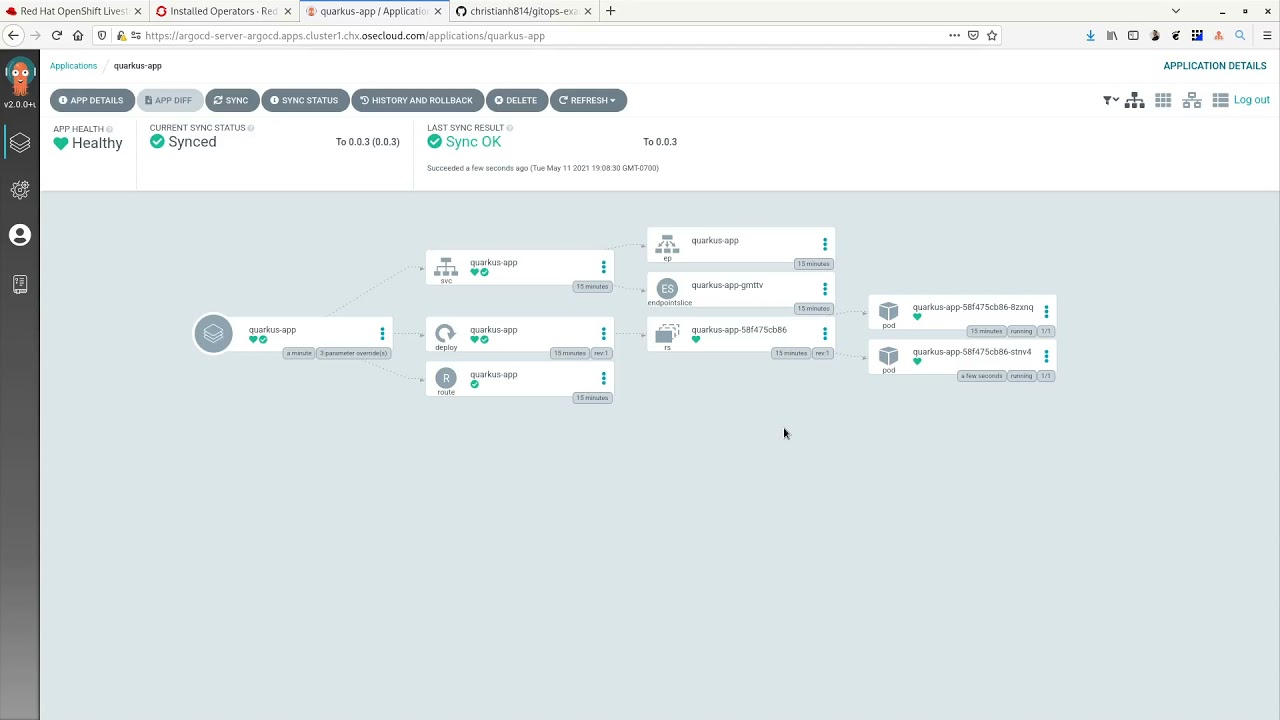This screenshot has height=720, width=1280.
Task: Click the svc service node icon
Action: tap(446, 267)
